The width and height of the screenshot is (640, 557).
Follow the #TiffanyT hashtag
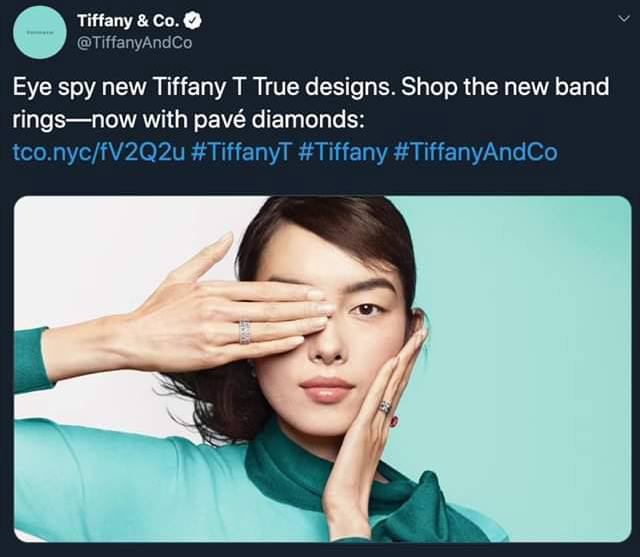tap(242, 152)
